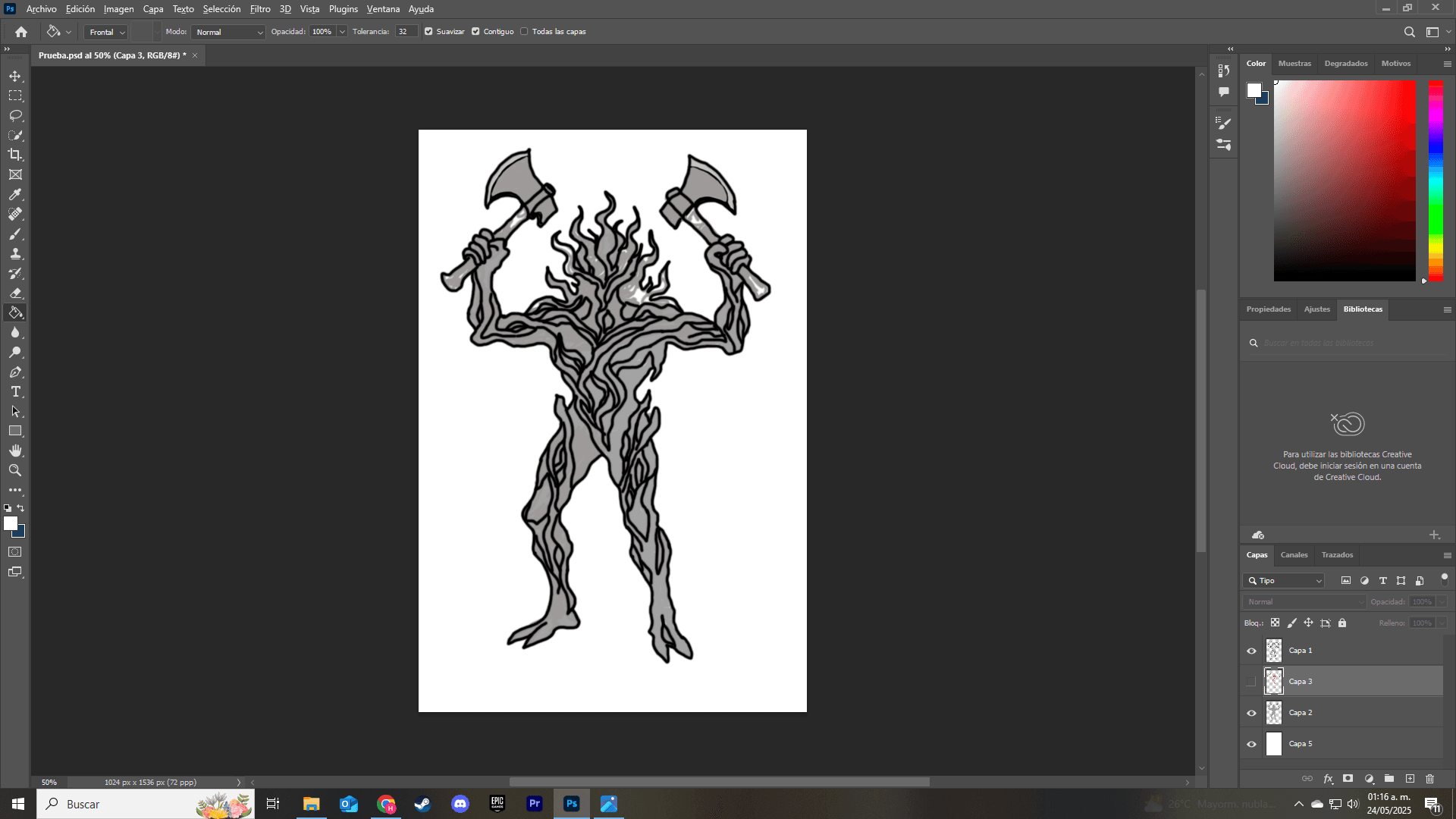Open the Modo blend mode dropdown
Viewport: 1456px width, 819px height.
tap(228, 32)
